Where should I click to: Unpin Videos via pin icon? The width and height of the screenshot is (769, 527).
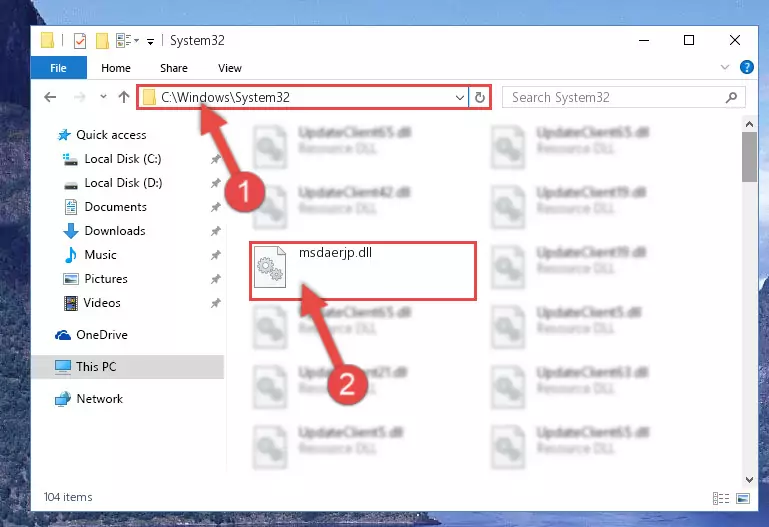[x=215, y=303]
